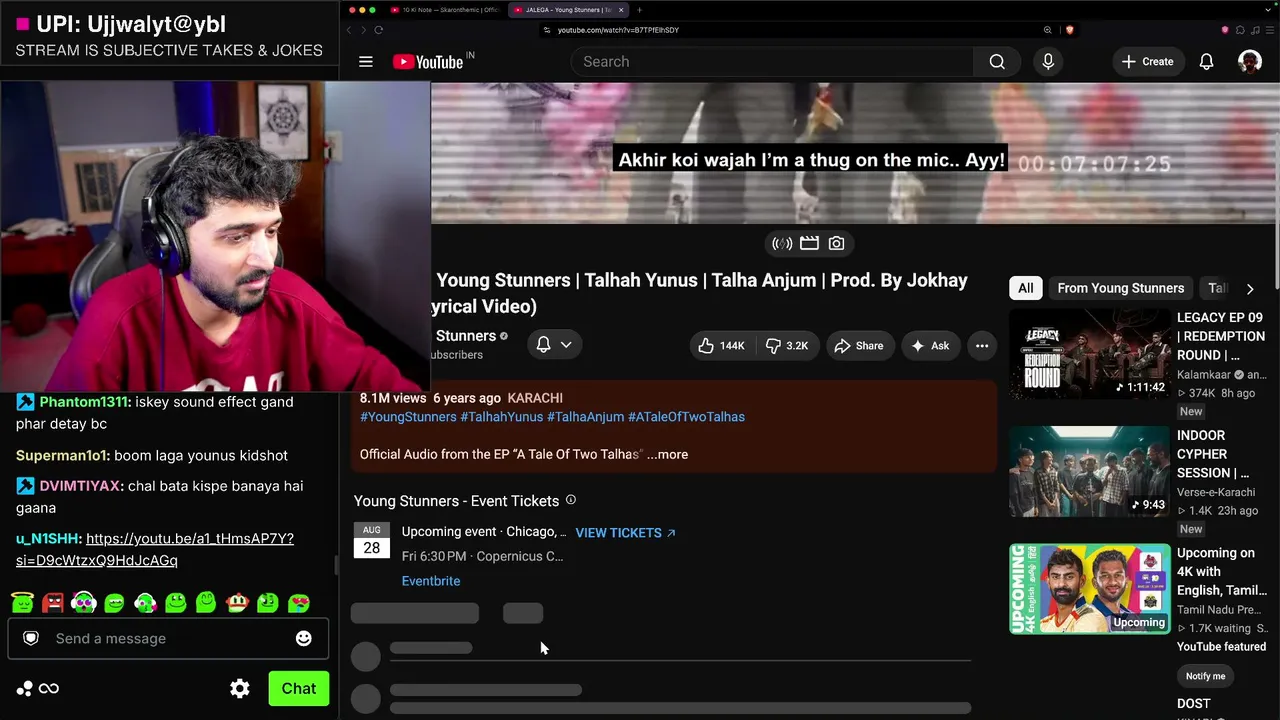Start voice search with the microphone
Screen dimensions: 1280x720
1048,62
